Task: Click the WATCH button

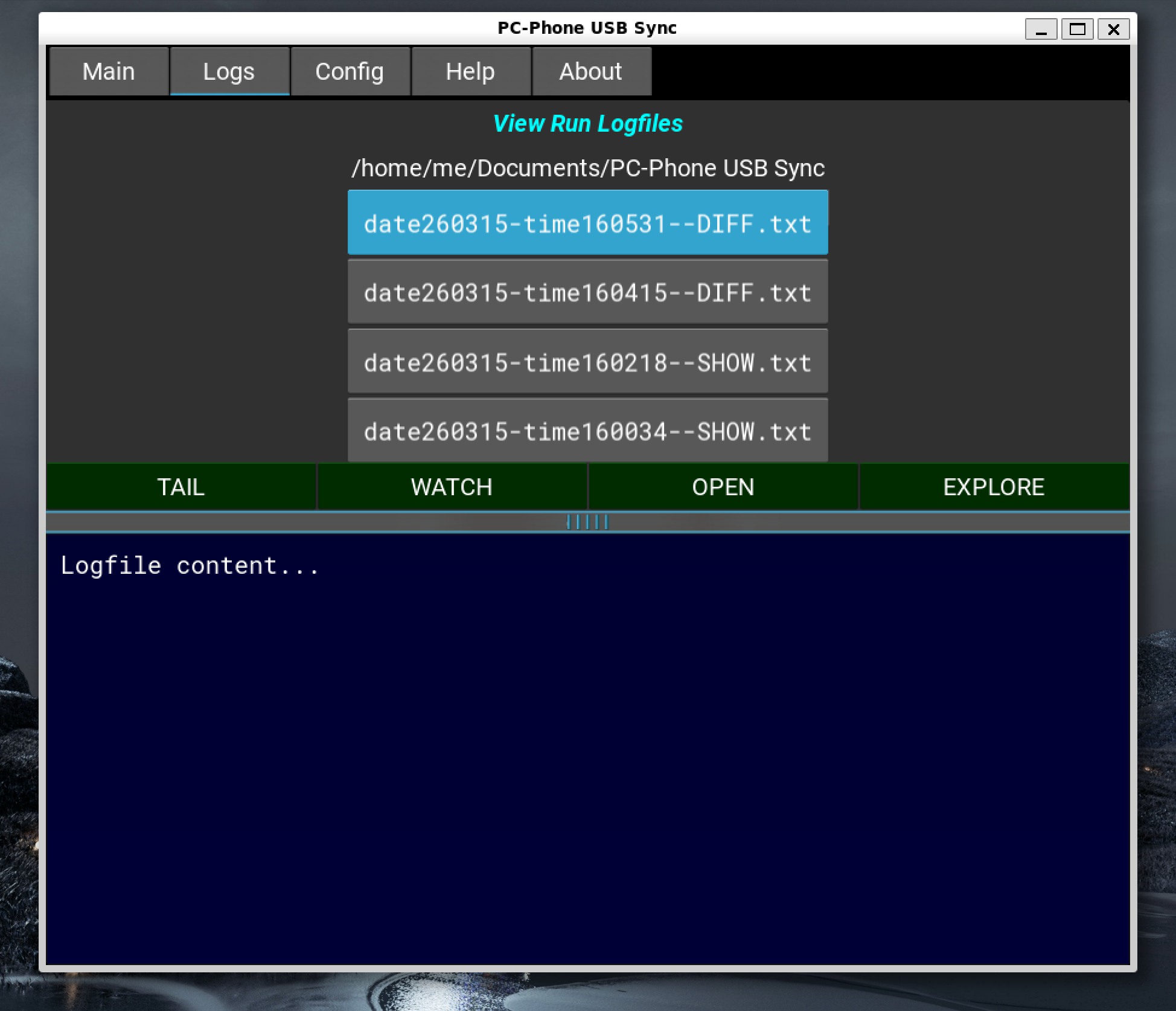Action: tap(452, 487)
